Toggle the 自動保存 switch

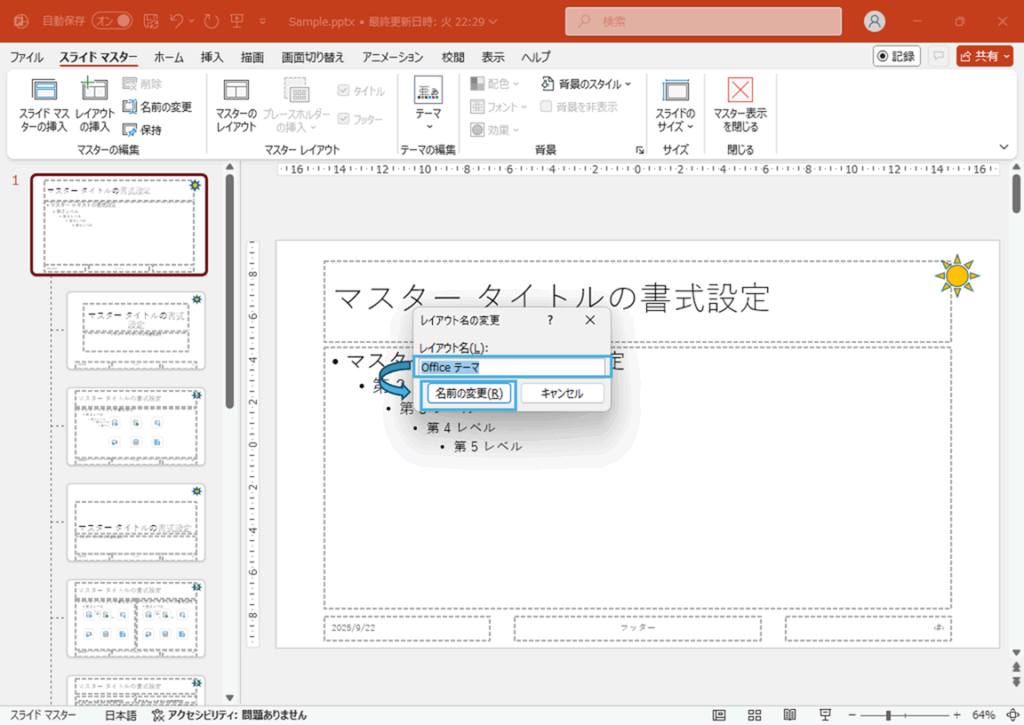(112, 21)
